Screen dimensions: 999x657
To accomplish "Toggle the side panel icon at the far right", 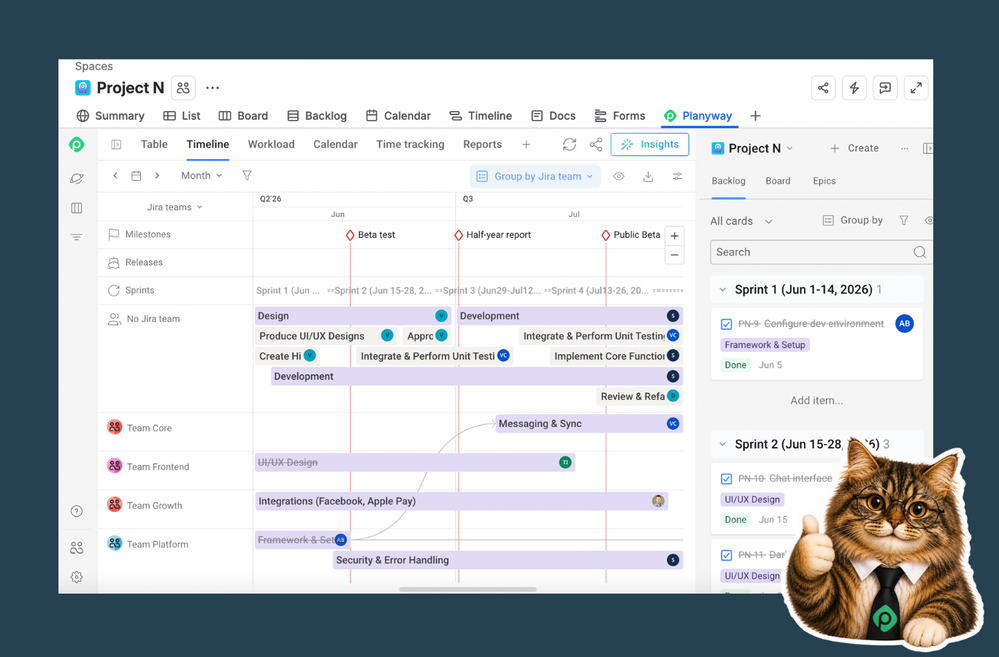I will pyautogui.click(x=928, y=148).
